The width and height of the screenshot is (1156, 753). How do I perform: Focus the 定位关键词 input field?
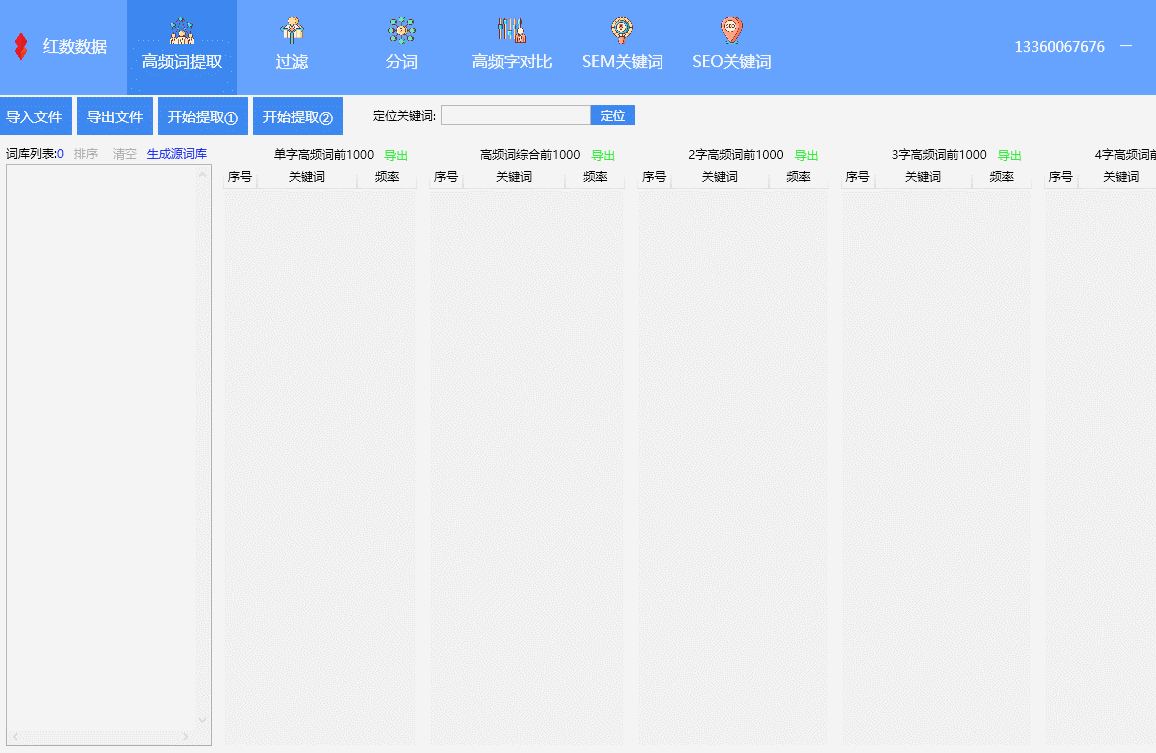[x=515, y=115]
